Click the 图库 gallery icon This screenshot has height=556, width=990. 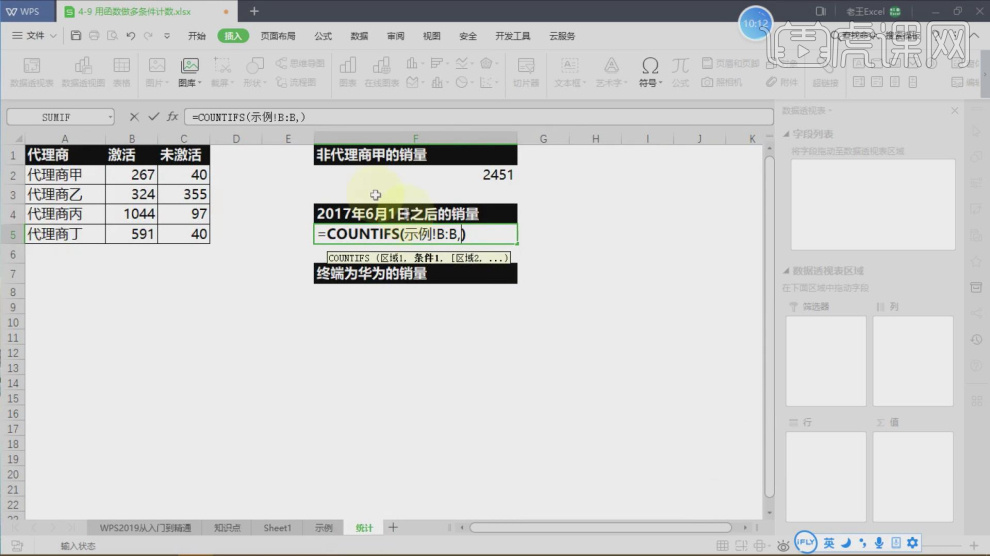(x=188, y=68)
